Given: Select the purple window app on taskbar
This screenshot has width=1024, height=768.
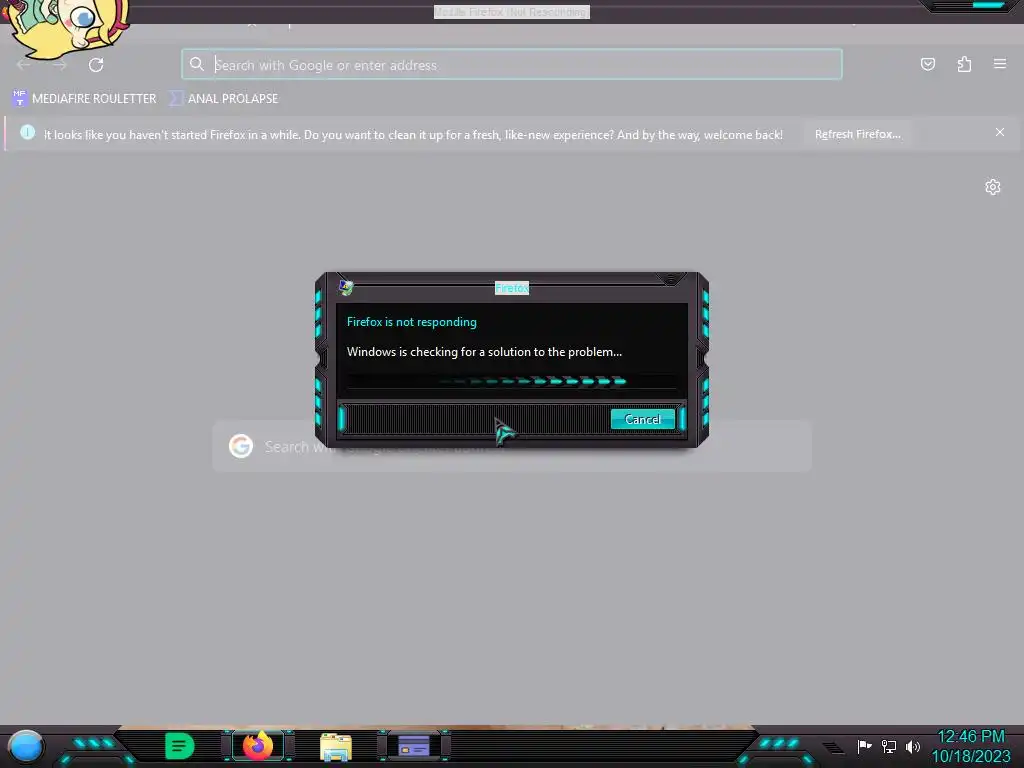Looking at the screenshot, I should click(414, 746).
